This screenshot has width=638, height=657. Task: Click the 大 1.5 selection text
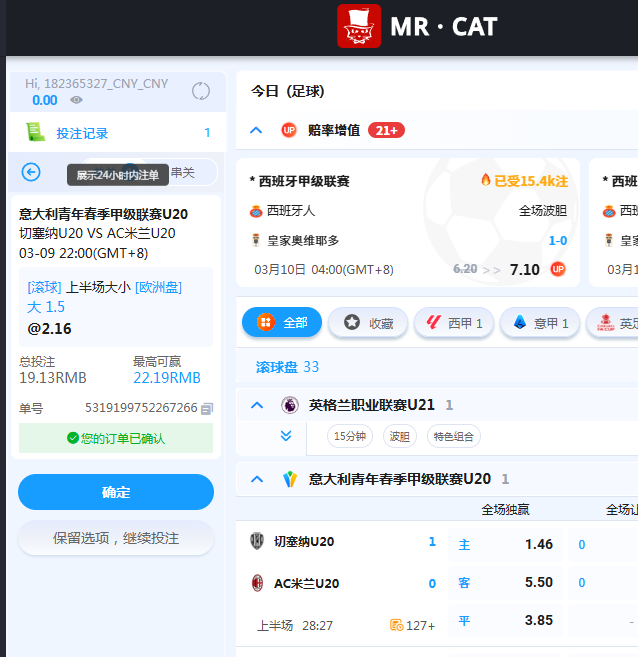(46, 307)
